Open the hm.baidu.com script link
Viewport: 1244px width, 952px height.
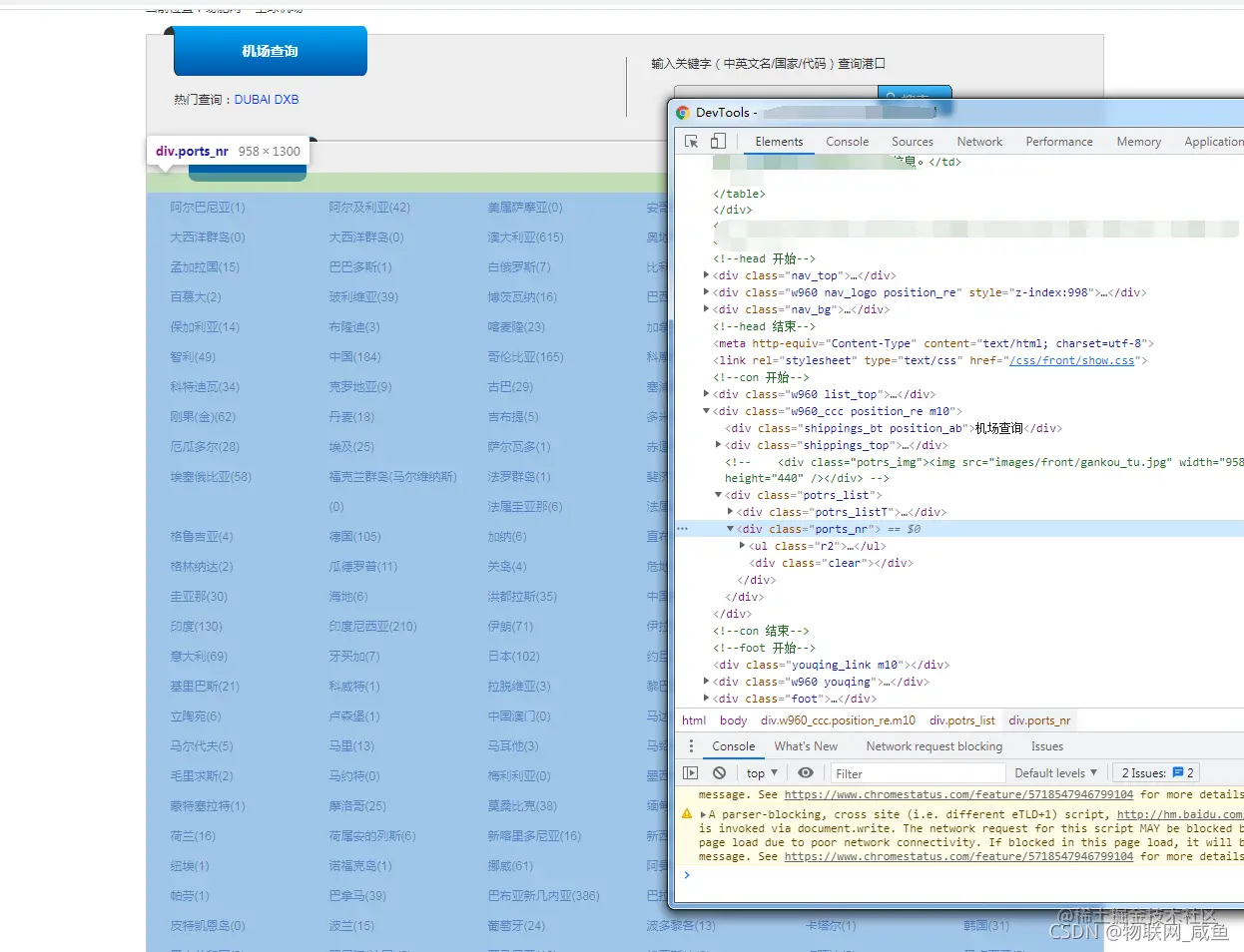coord(1180,814)
